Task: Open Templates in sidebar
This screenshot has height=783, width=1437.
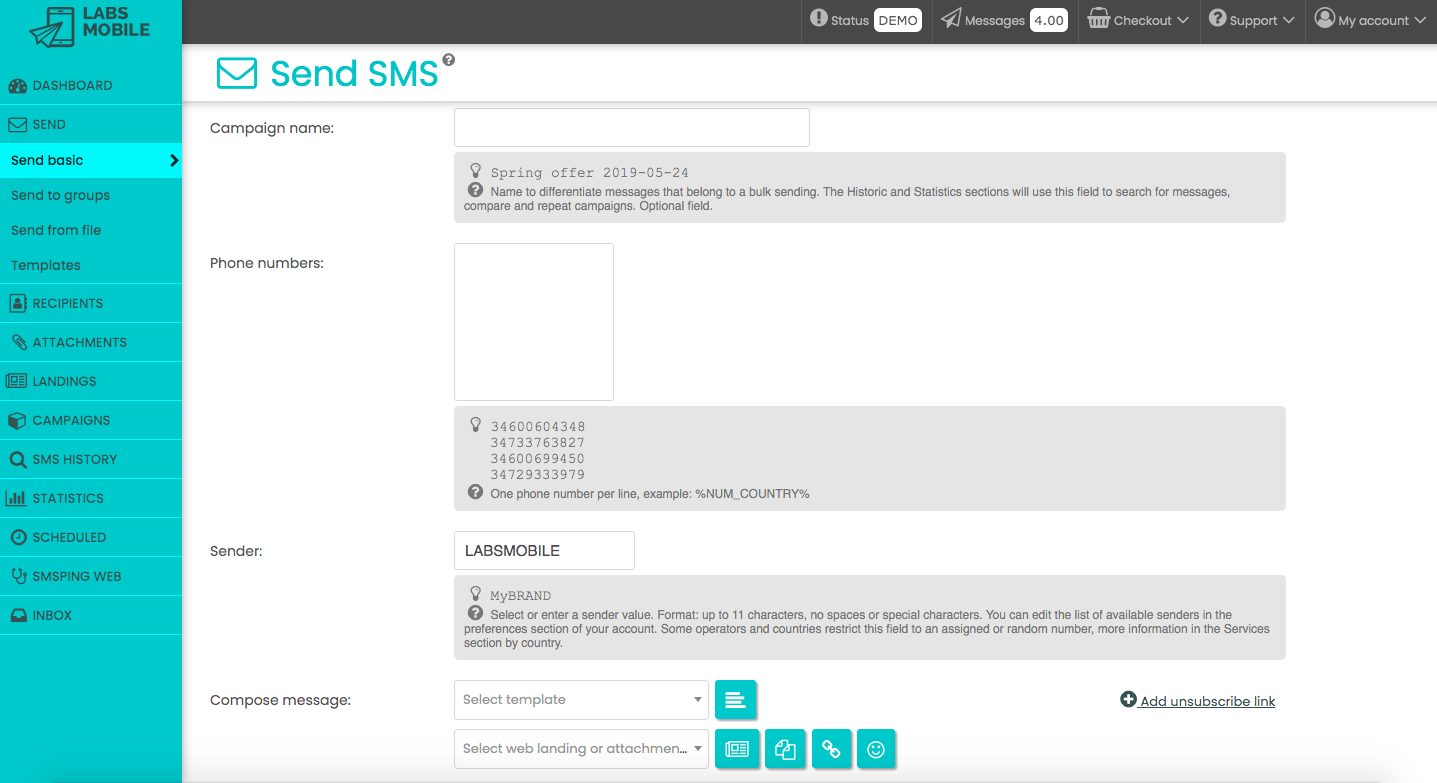Action: [91, 265]
